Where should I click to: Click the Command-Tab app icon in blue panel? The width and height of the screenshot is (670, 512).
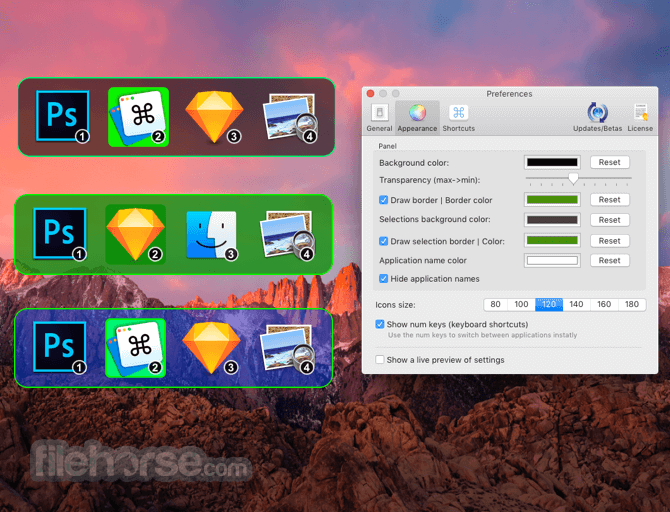[135, 348]
